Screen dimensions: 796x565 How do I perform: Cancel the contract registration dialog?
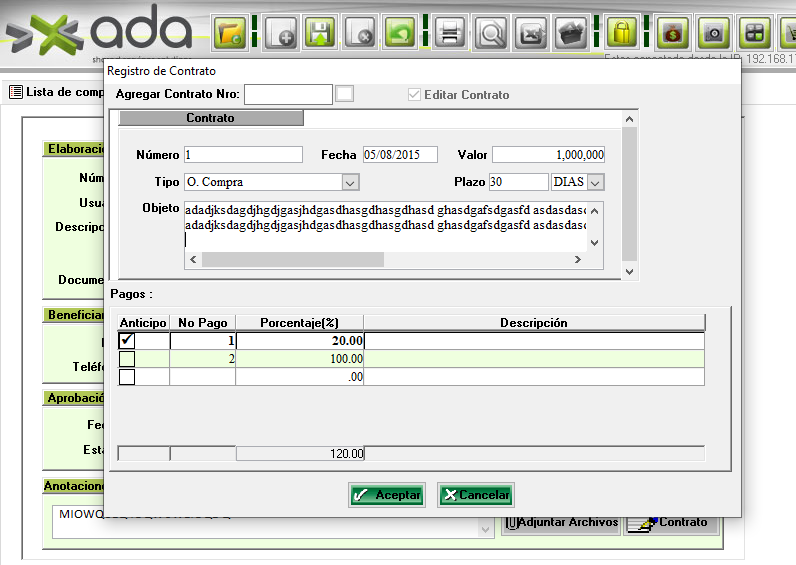point(476,494)
